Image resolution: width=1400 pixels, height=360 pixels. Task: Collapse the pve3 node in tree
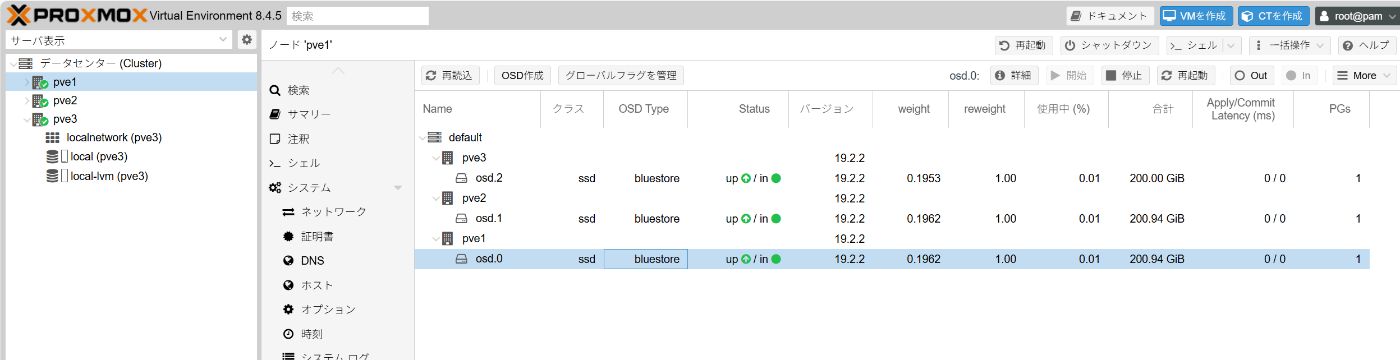pyautogui.click(x=26, y=119)
